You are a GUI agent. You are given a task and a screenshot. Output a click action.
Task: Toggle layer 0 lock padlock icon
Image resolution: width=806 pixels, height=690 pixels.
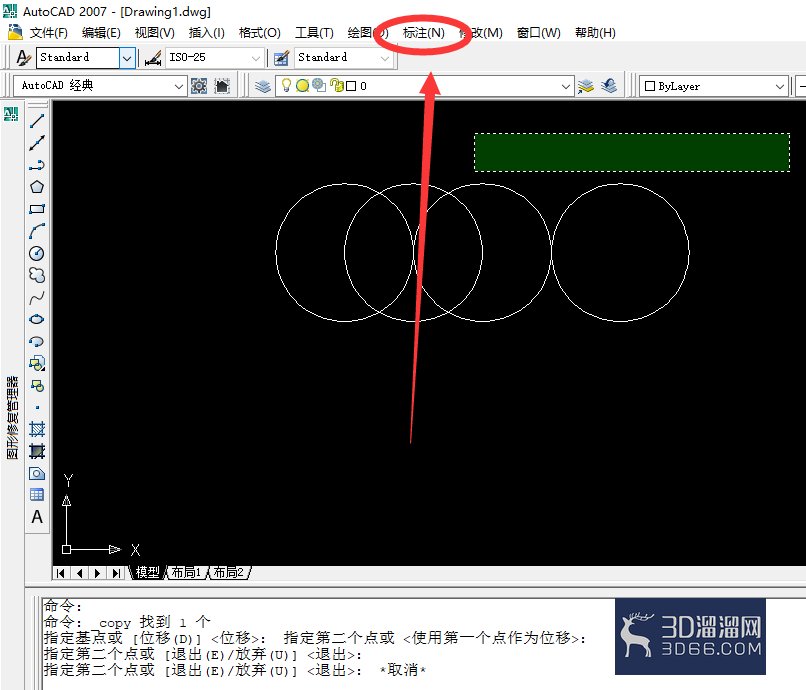[x=337, y=85]
